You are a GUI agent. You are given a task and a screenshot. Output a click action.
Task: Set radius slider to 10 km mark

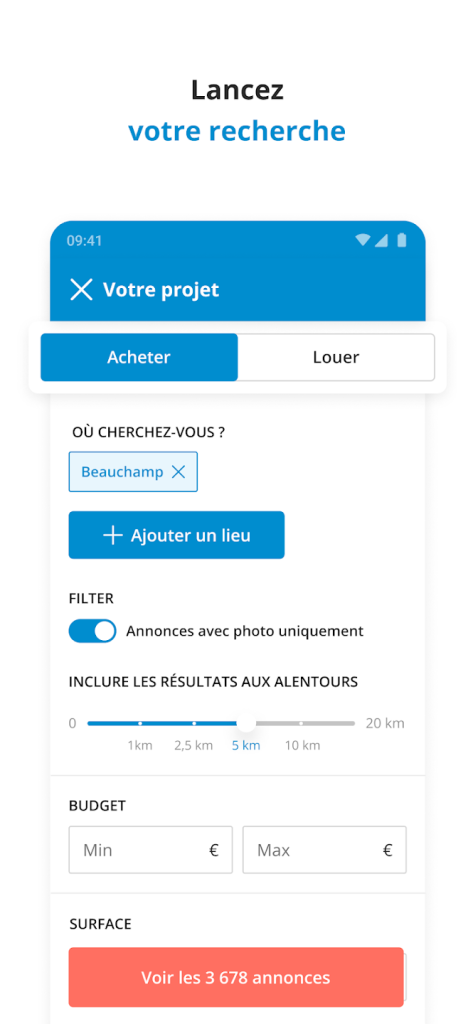pos(301,724)
